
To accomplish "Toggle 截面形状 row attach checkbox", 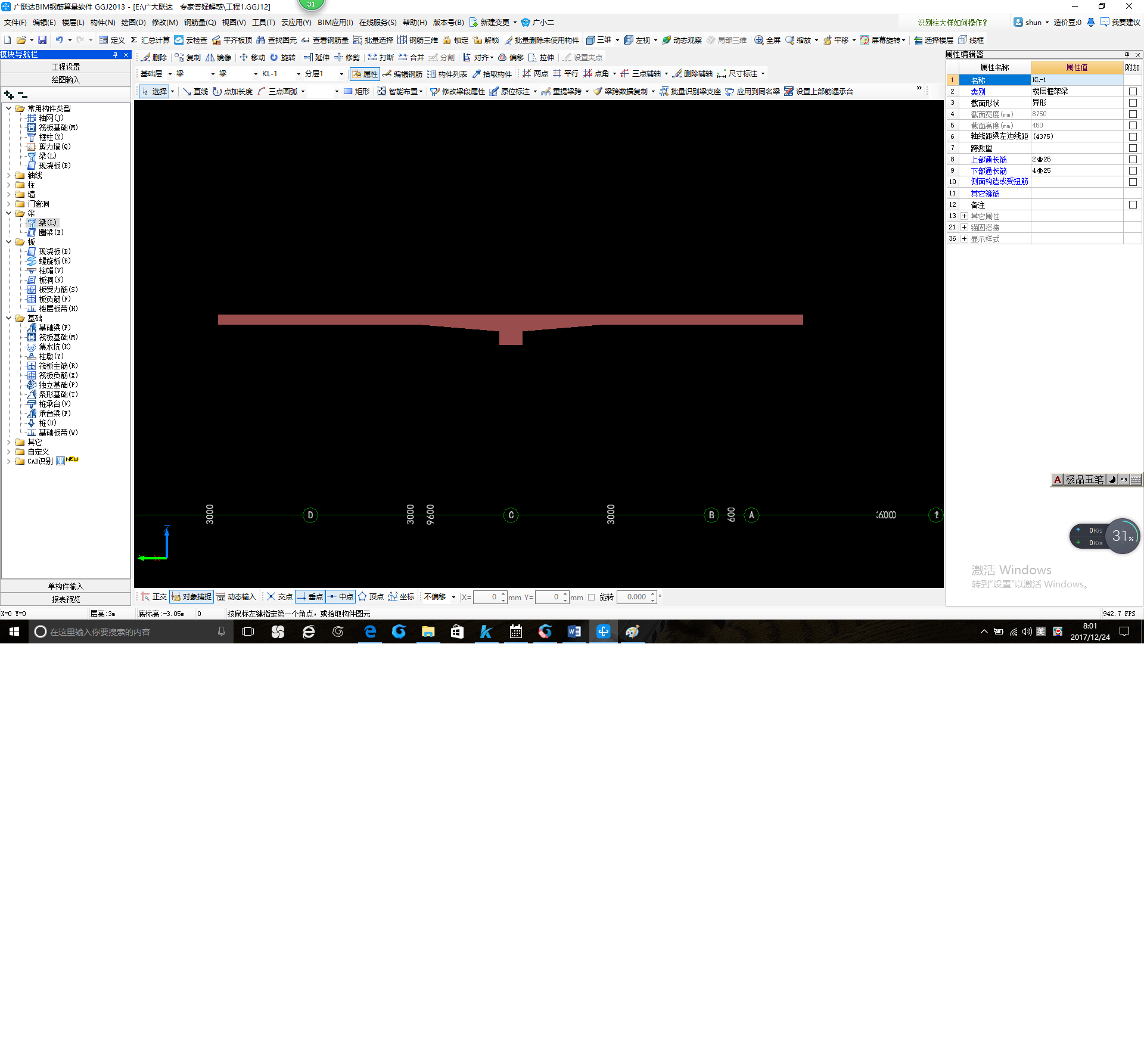I will (1133, 102).
